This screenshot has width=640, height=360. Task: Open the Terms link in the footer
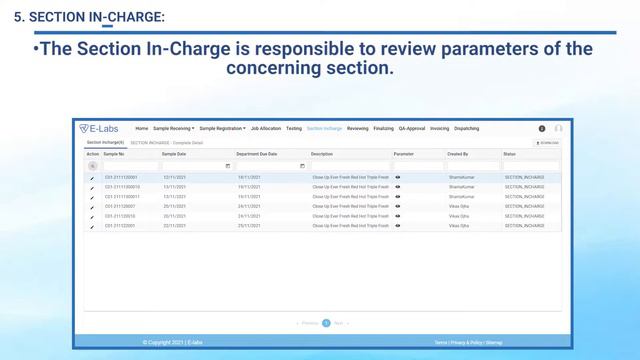441,342
